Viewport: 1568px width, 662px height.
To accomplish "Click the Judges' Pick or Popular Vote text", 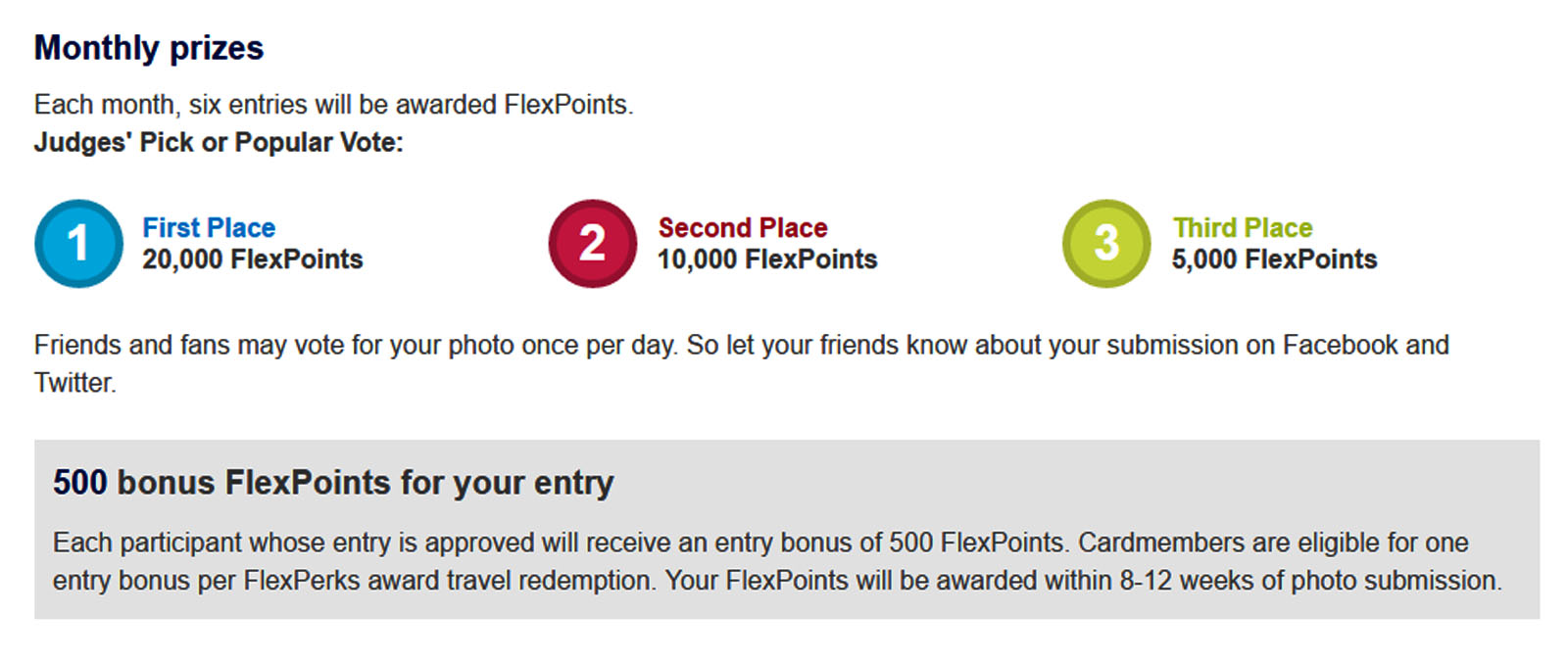I will pos(219,143).
